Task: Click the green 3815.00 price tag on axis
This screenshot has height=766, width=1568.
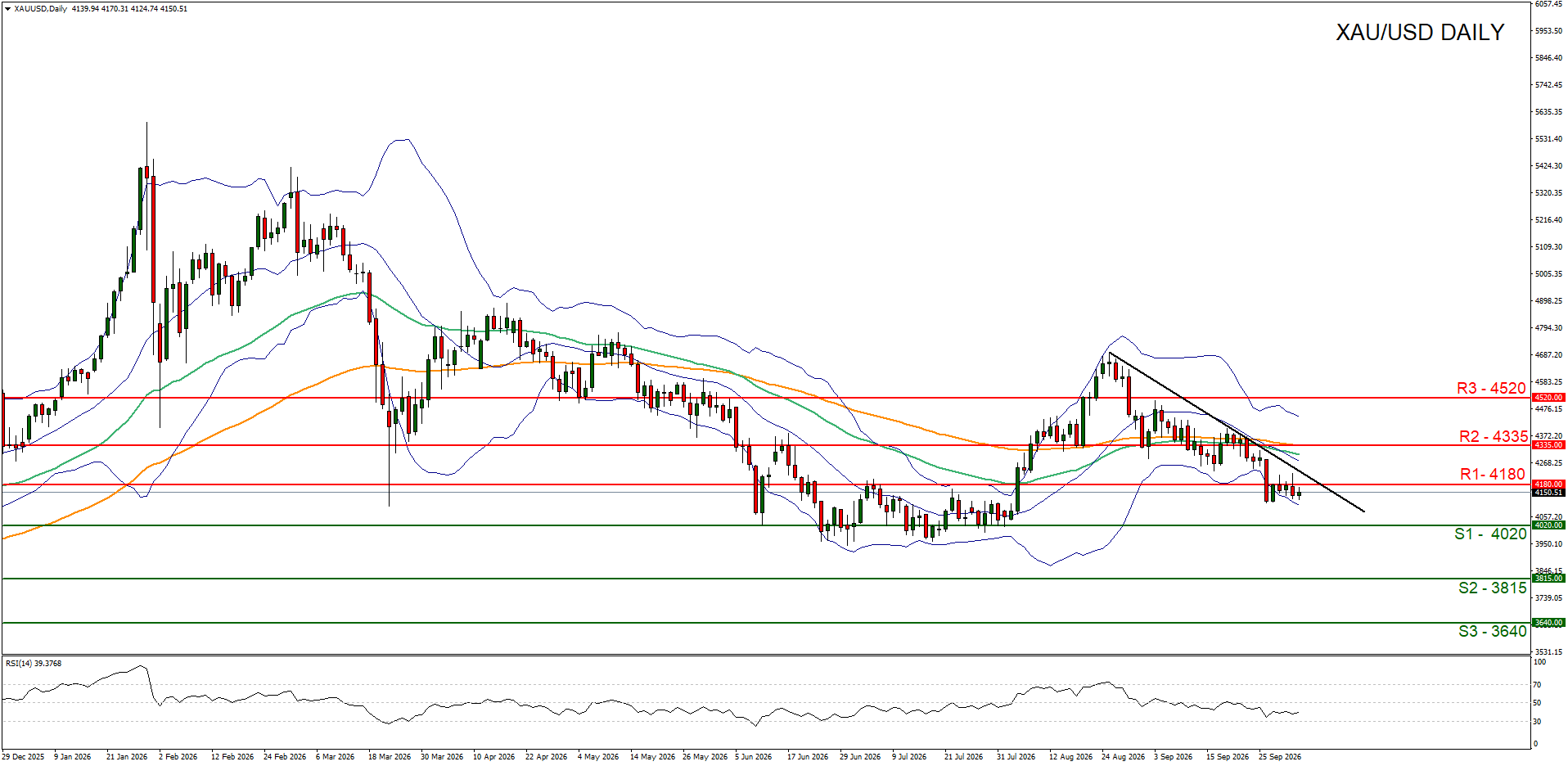Action: [1548, 579]
